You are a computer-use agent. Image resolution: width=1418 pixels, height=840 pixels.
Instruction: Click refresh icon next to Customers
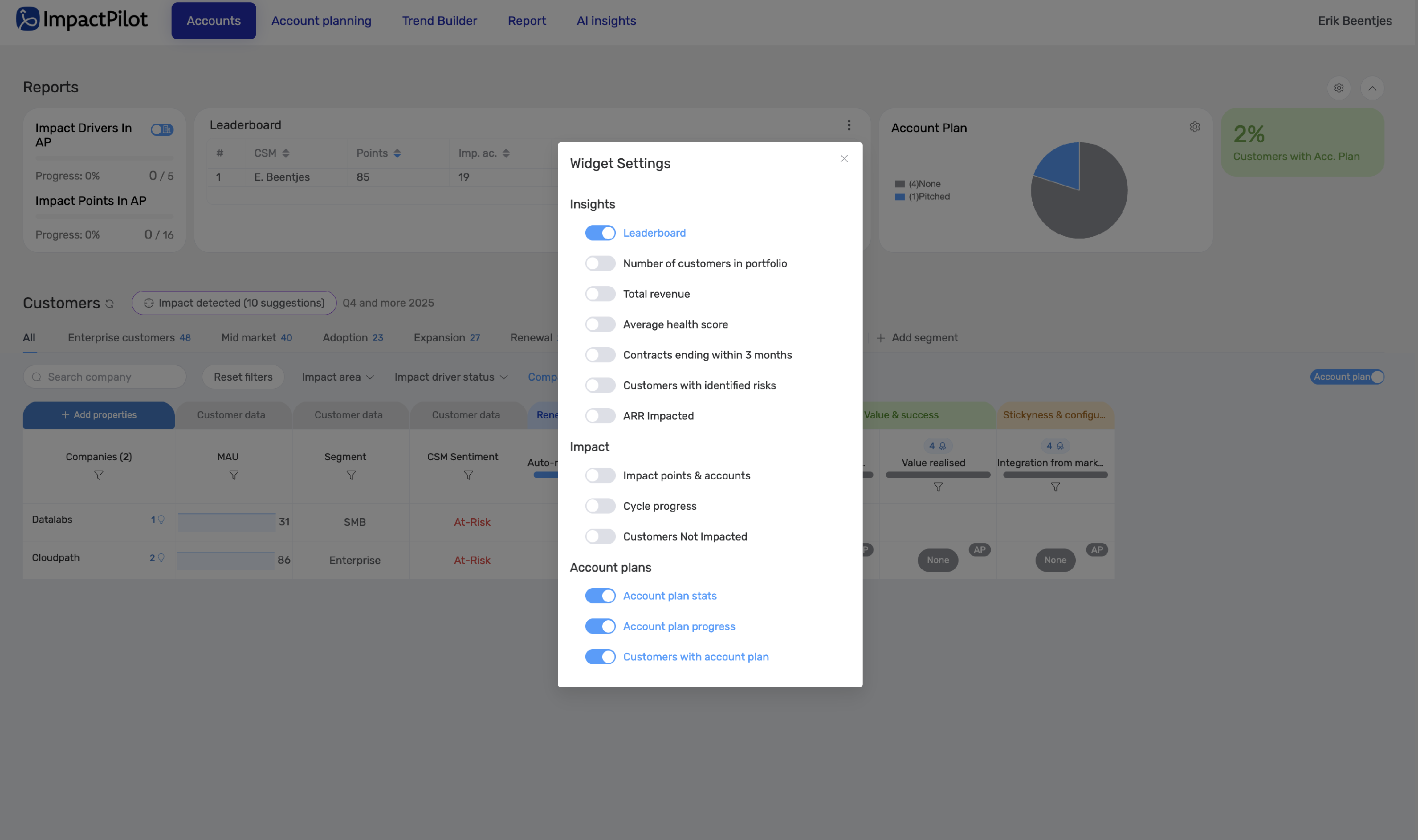tap(110, 304)
